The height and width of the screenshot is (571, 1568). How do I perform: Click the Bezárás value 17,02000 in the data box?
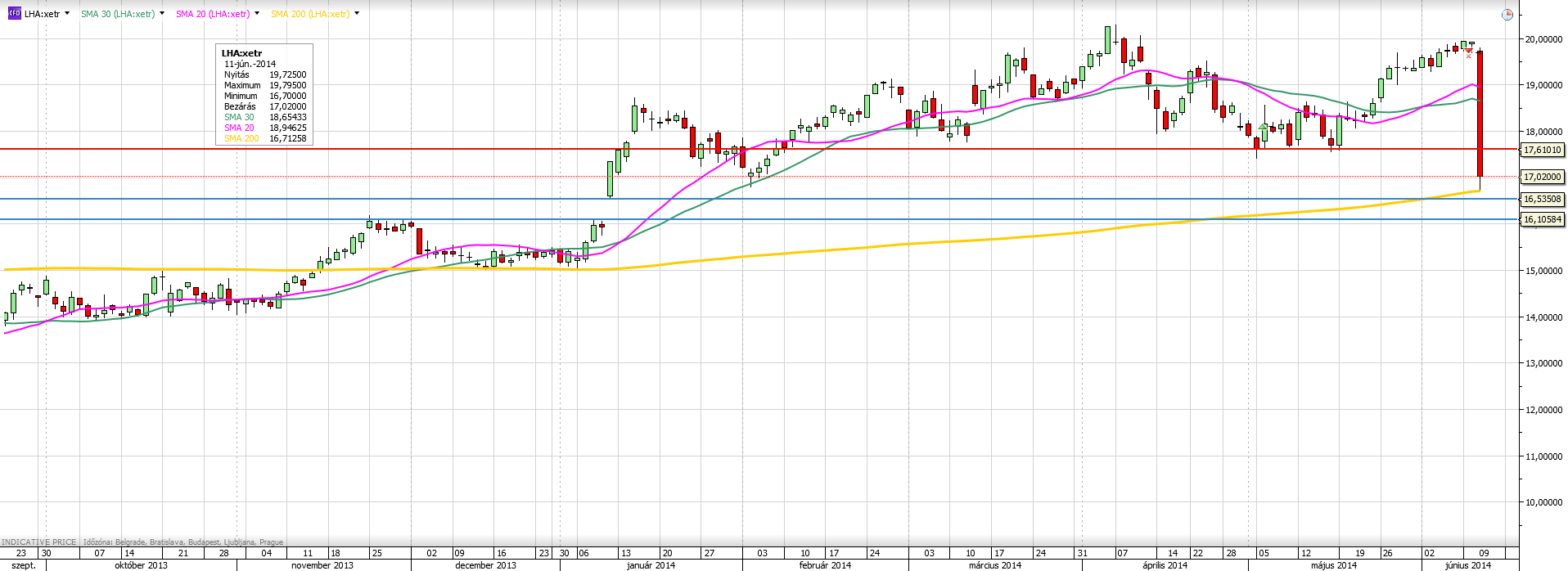(288, 106)
